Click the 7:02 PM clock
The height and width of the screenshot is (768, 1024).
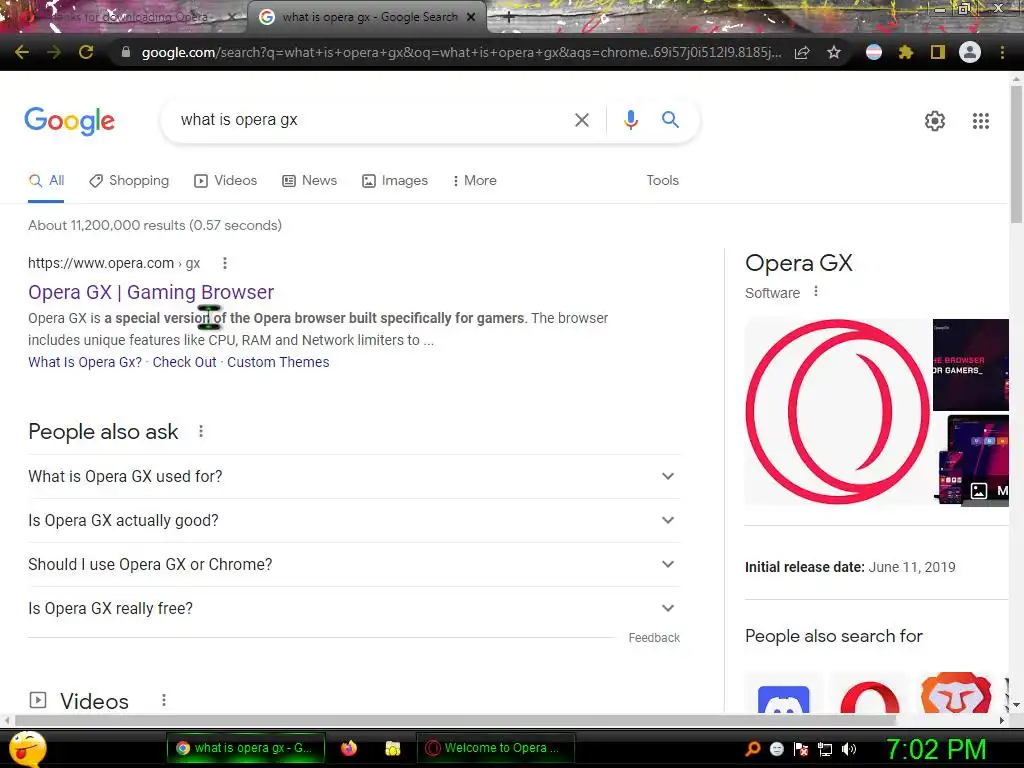pyautogui.click(x=936, y=750)
